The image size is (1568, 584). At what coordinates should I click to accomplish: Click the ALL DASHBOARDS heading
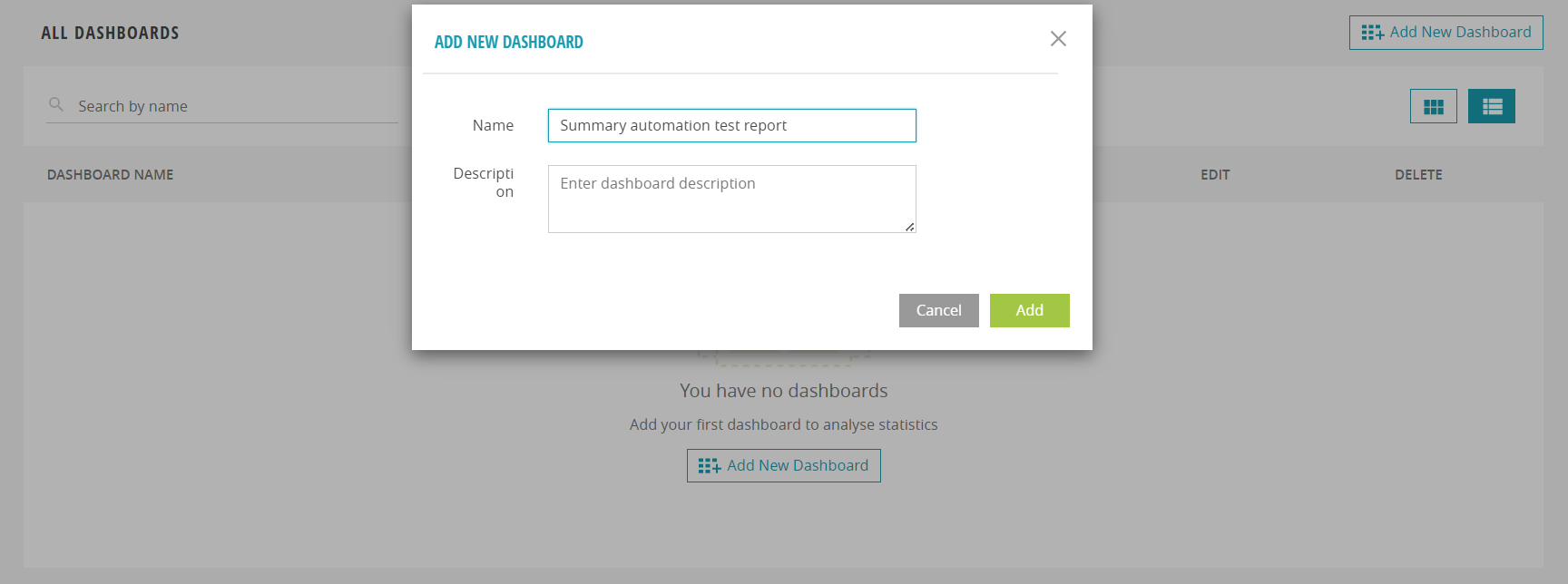click(110, 34)
